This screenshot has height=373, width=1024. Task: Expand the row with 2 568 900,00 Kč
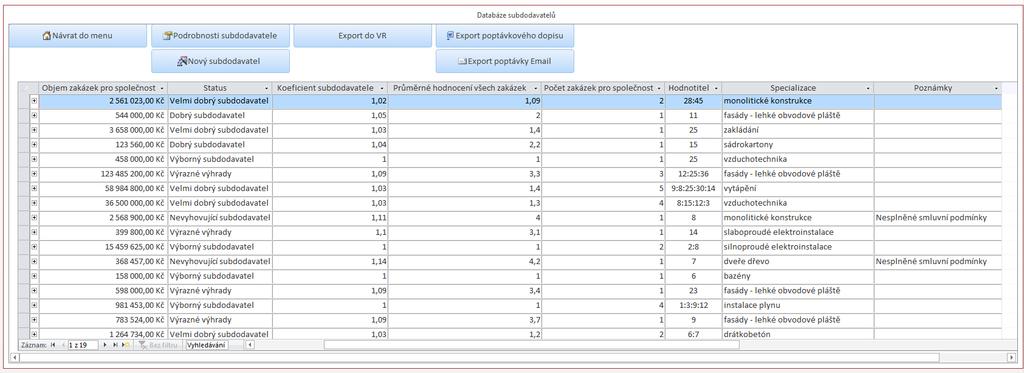[x=34, y=218]
